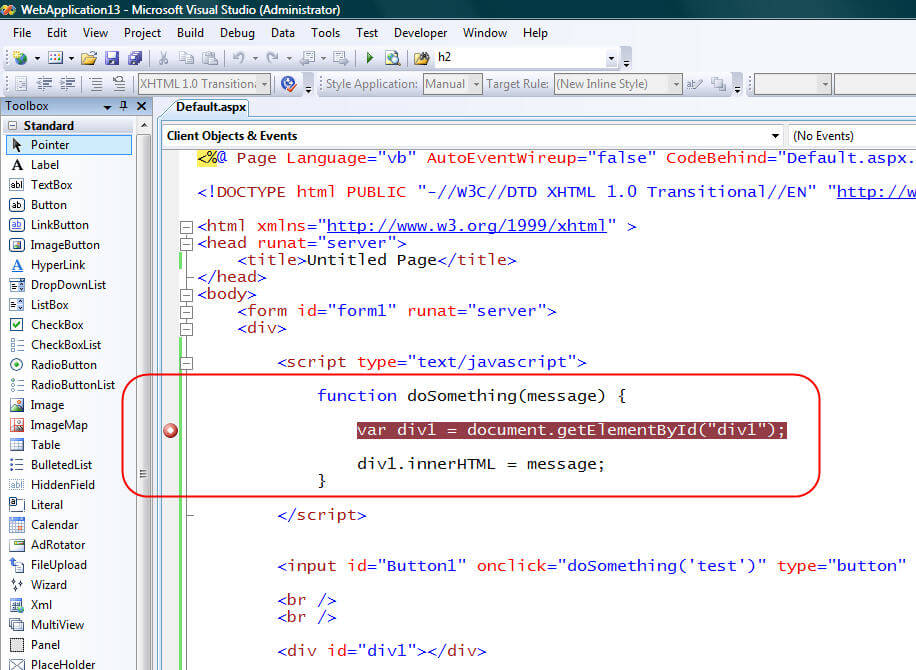
Task: Click the Copy icon in toolbar
Action: 186,58
